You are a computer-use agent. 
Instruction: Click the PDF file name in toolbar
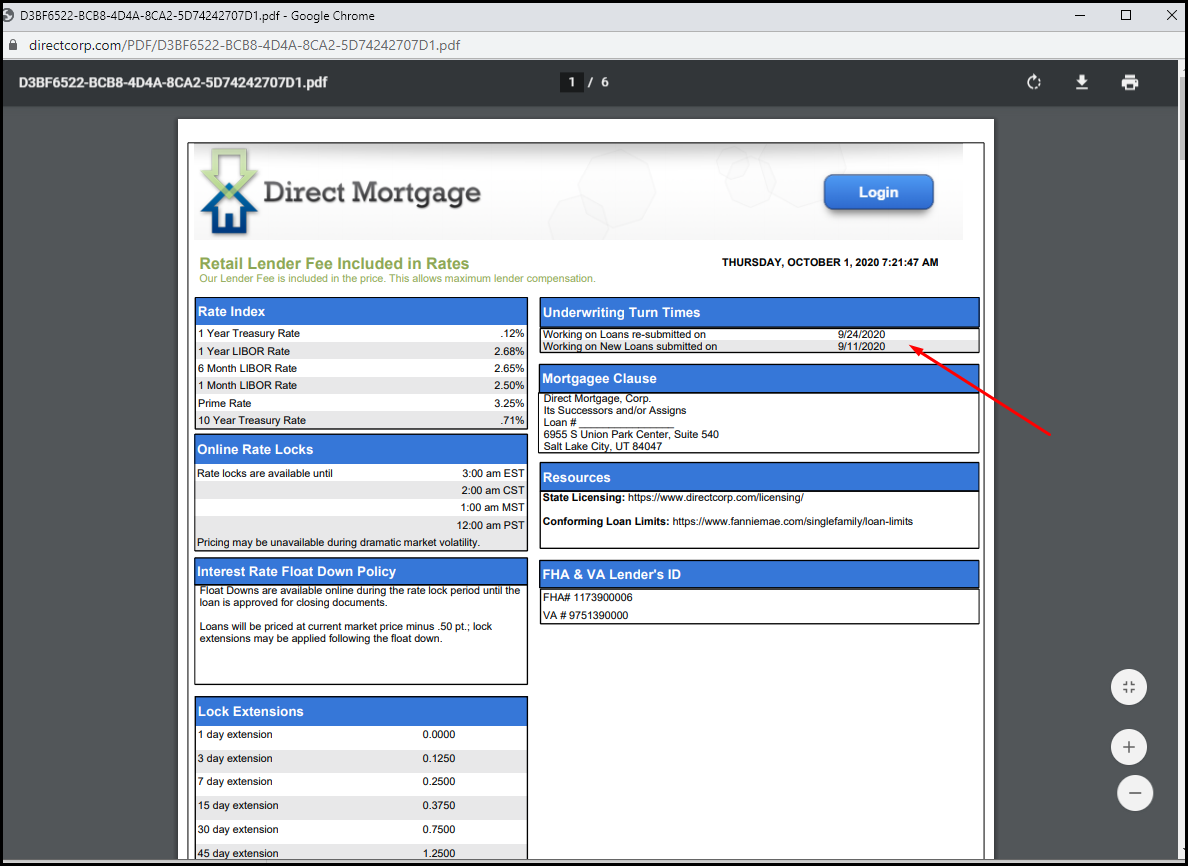(x=173, y=83)
